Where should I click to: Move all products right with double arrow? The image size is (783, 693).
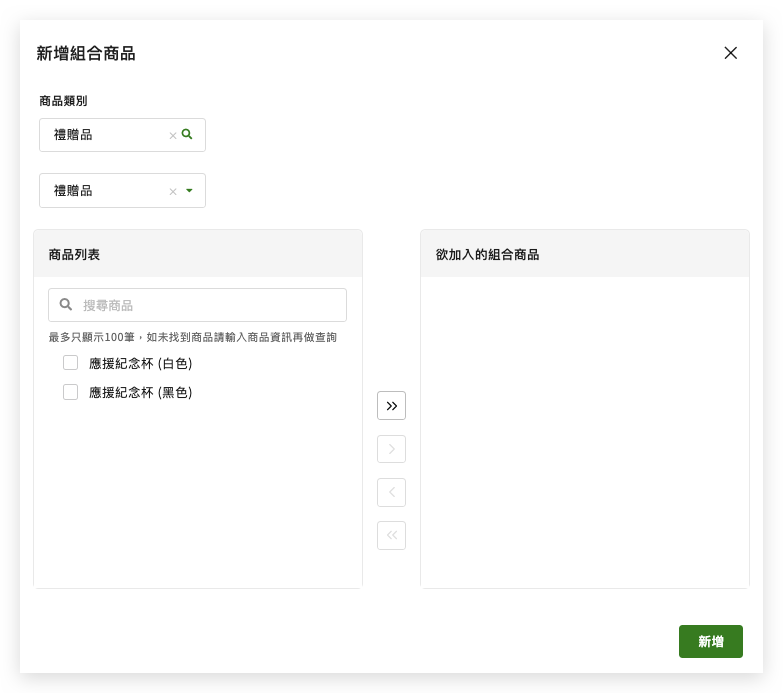point(392,406)
